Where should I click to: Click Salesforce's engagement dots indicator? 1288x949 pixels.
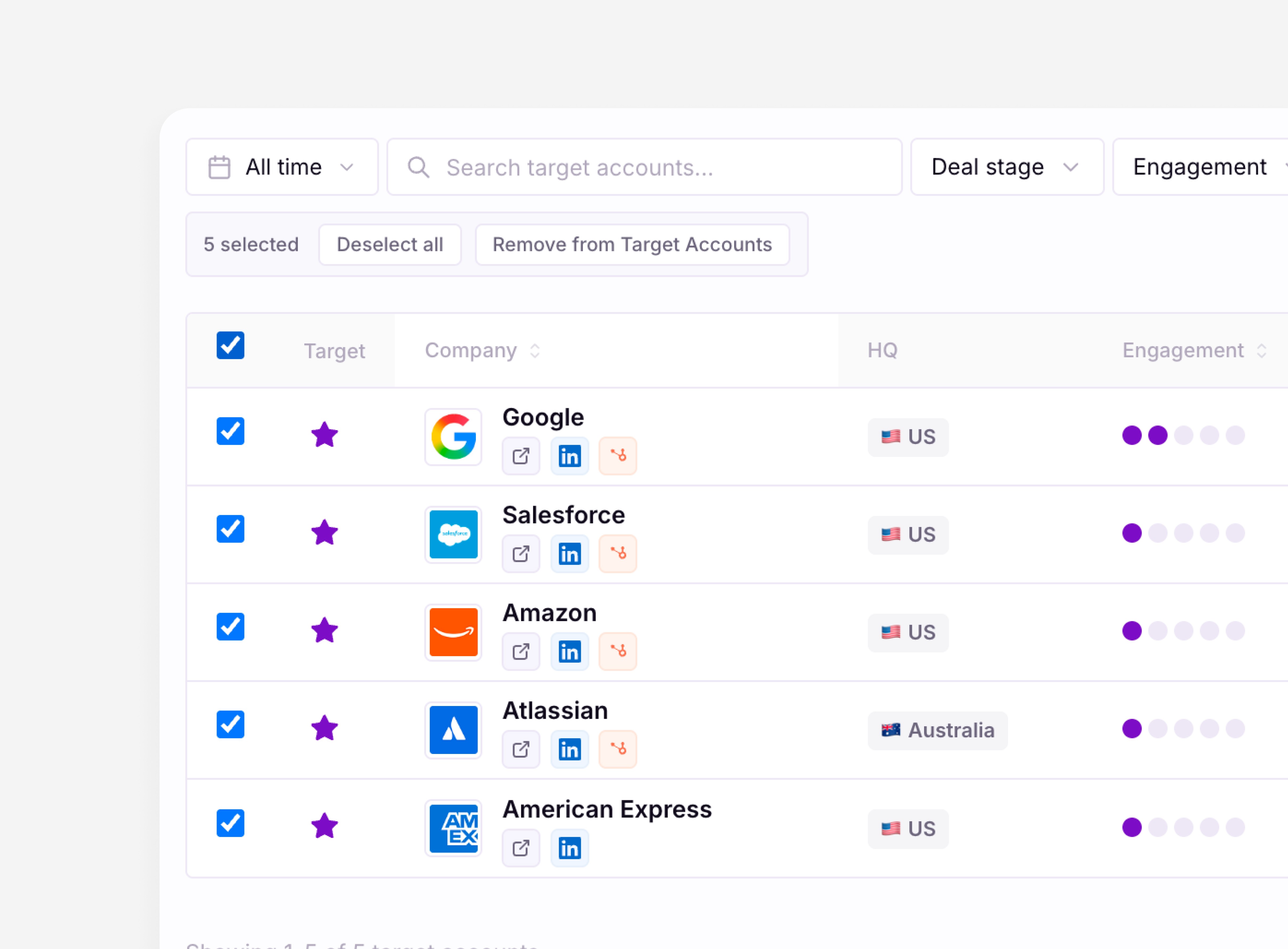click(1184, 533)
